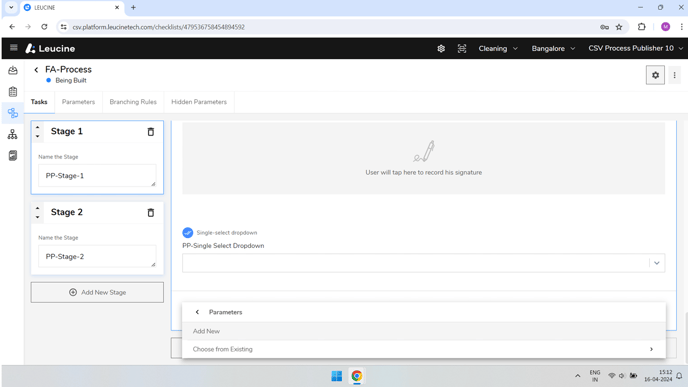
Task: Open the process settings gear button
Action: click(655, 75)
